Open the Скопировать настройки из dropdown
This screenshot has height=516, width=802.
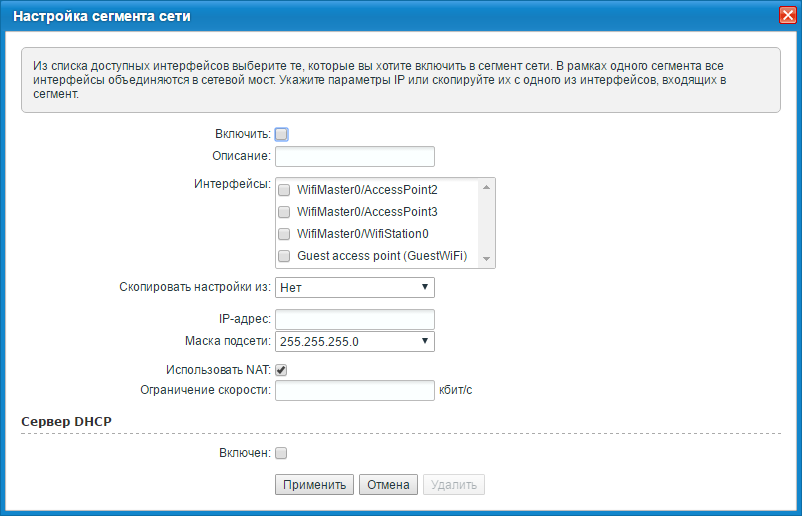coord(354,288)
